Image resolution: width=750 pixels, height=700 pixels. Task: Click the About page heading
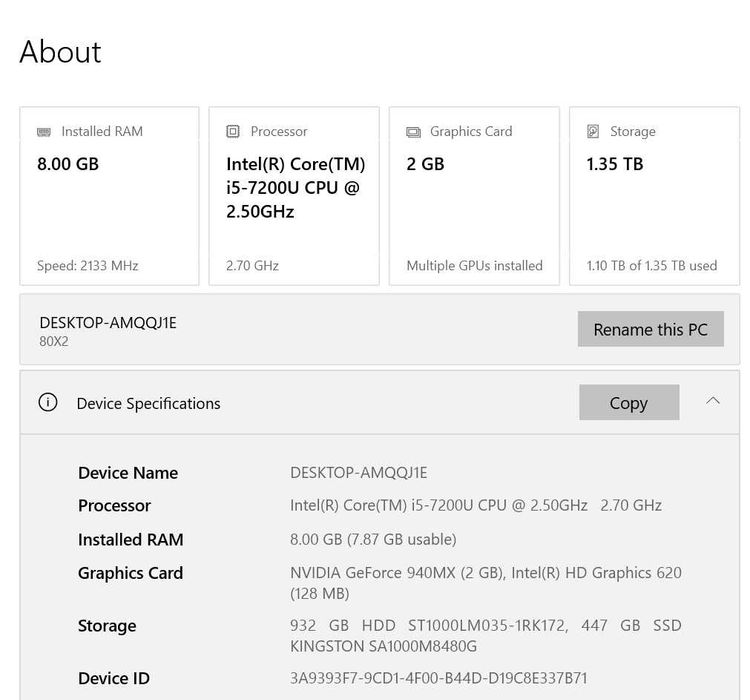60,52
